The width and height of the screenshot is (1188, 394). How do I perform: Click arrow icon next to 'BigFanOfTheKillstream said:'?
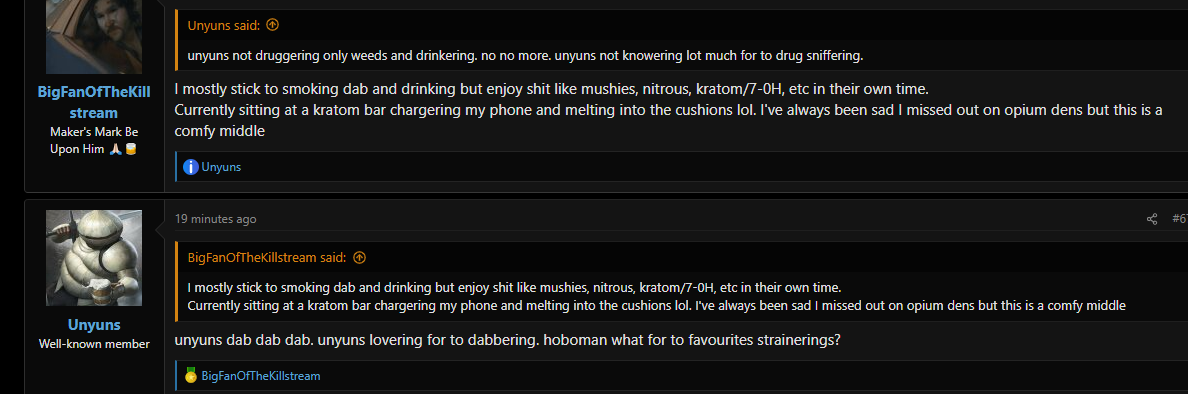[360, 258]
